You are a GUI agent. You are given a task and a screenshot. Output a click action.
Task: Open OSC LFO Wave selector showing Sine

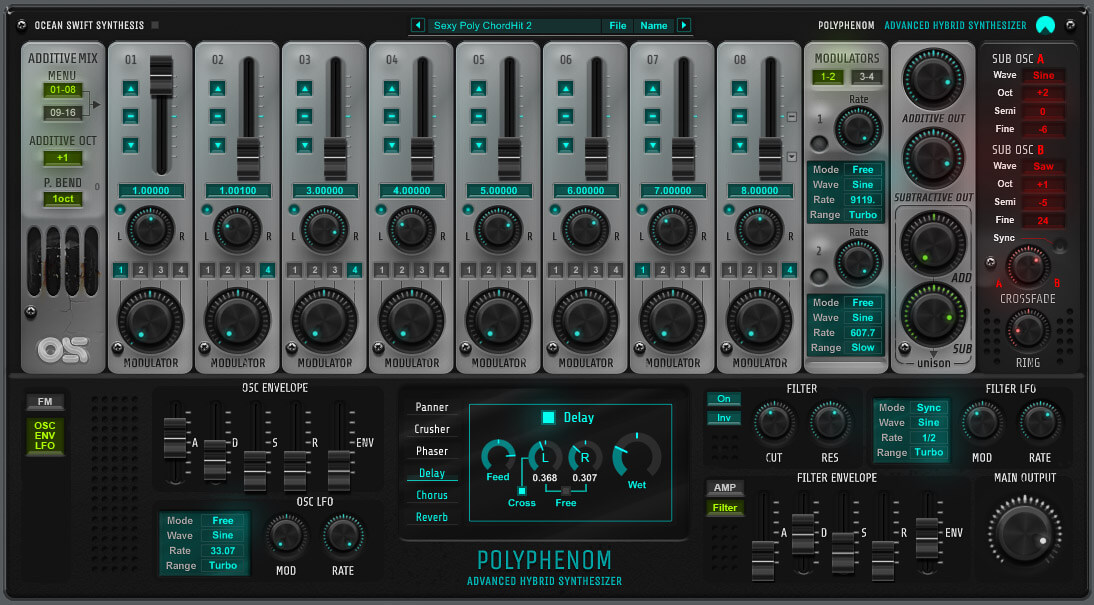(x=223, y=535)
